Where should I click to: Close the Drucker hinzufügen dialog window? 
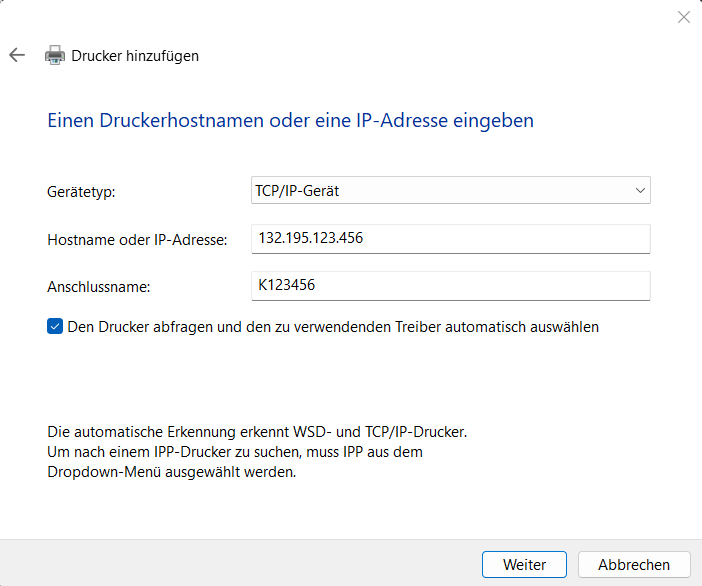(x=684, y=17)
